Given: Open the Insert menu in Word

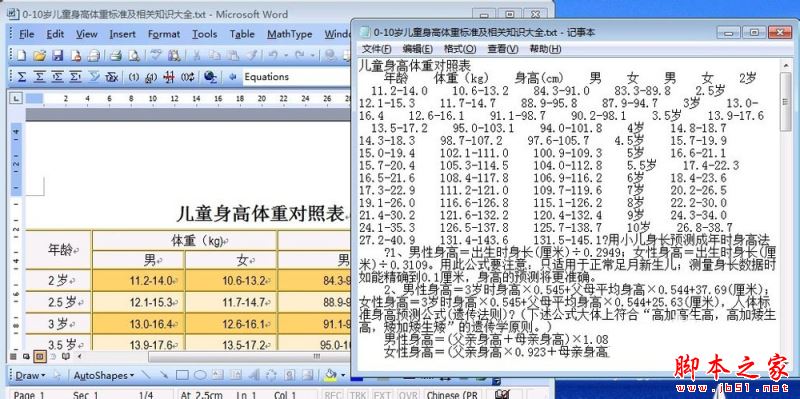Looking at the screenshot, I should point(122,34).
